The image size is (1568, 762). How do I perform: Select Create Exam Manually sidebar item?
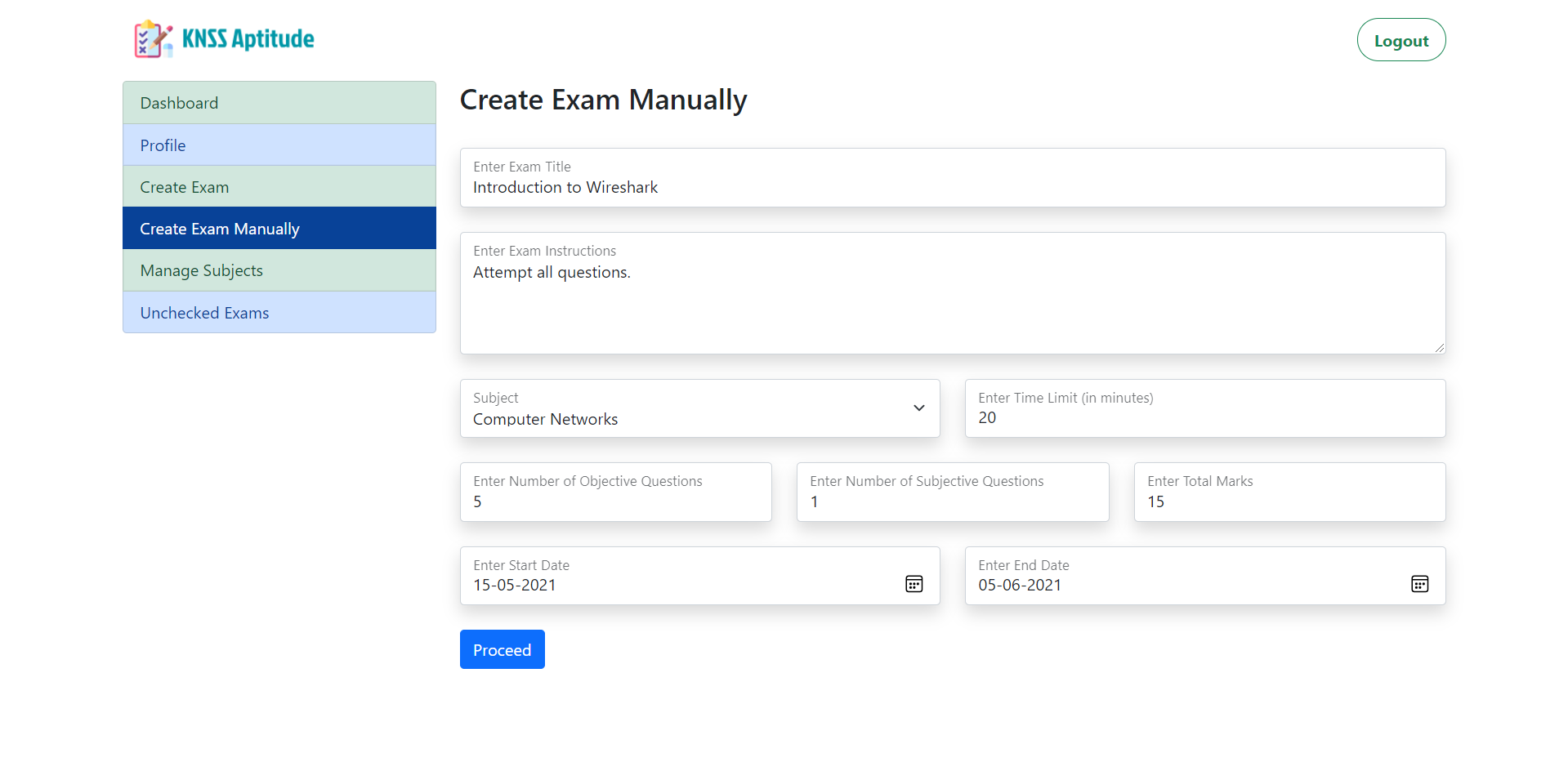click(279, 229)
